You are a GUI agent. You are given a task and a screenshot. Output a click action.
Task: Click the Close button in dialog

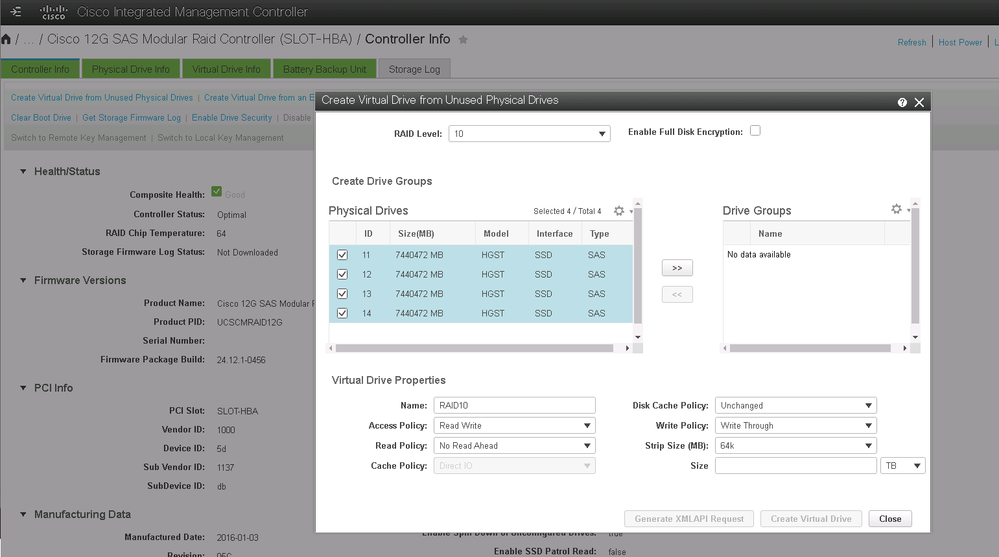click(890, 519)
